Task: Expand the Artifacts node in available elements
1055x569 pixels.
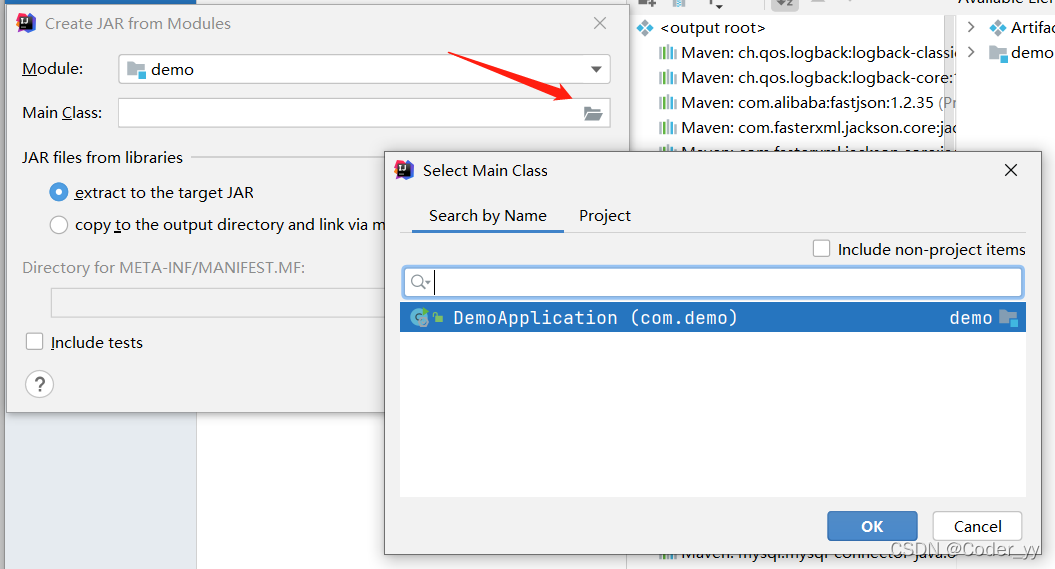Action: pyautogui.click(x=971, y=28)
